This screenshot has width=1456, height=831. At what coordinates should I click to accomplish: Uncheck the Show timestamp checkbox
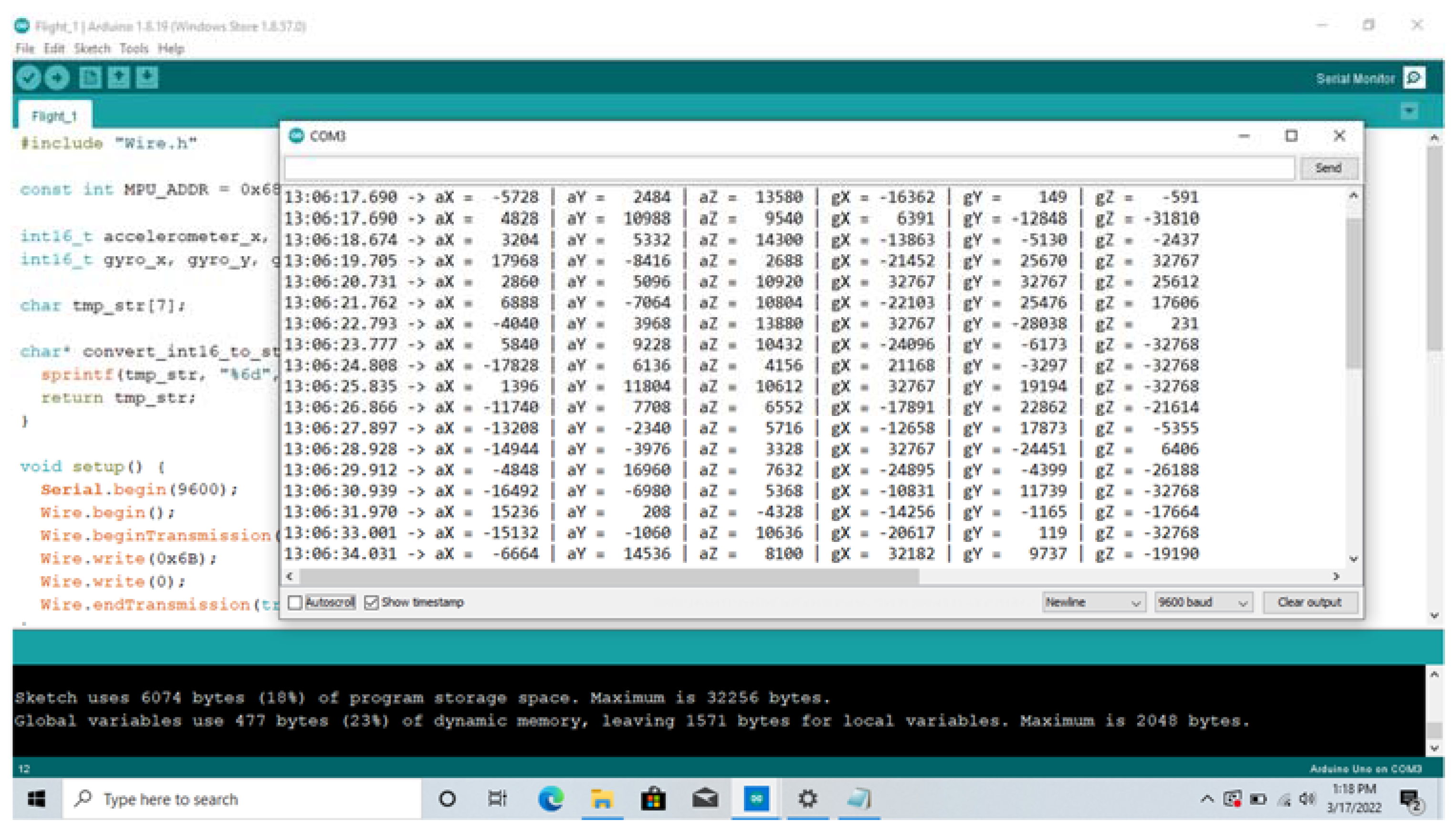372,602
